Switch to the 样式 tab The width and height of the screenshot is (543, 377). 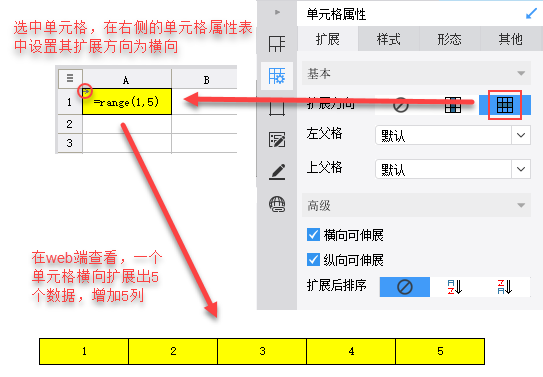[389, 39]
